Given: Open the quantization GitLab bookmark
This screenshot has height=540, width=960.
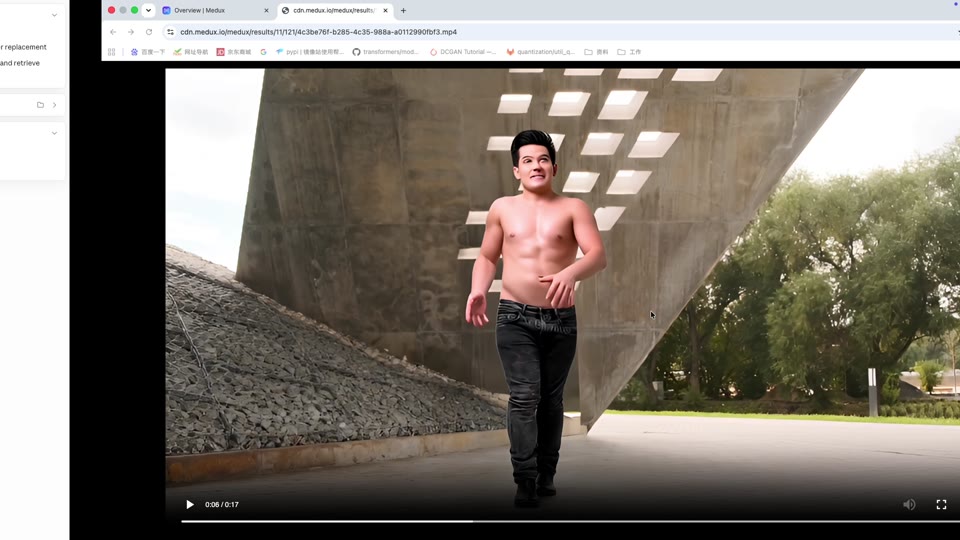Looking at the screenshot, I should [541, 52].
